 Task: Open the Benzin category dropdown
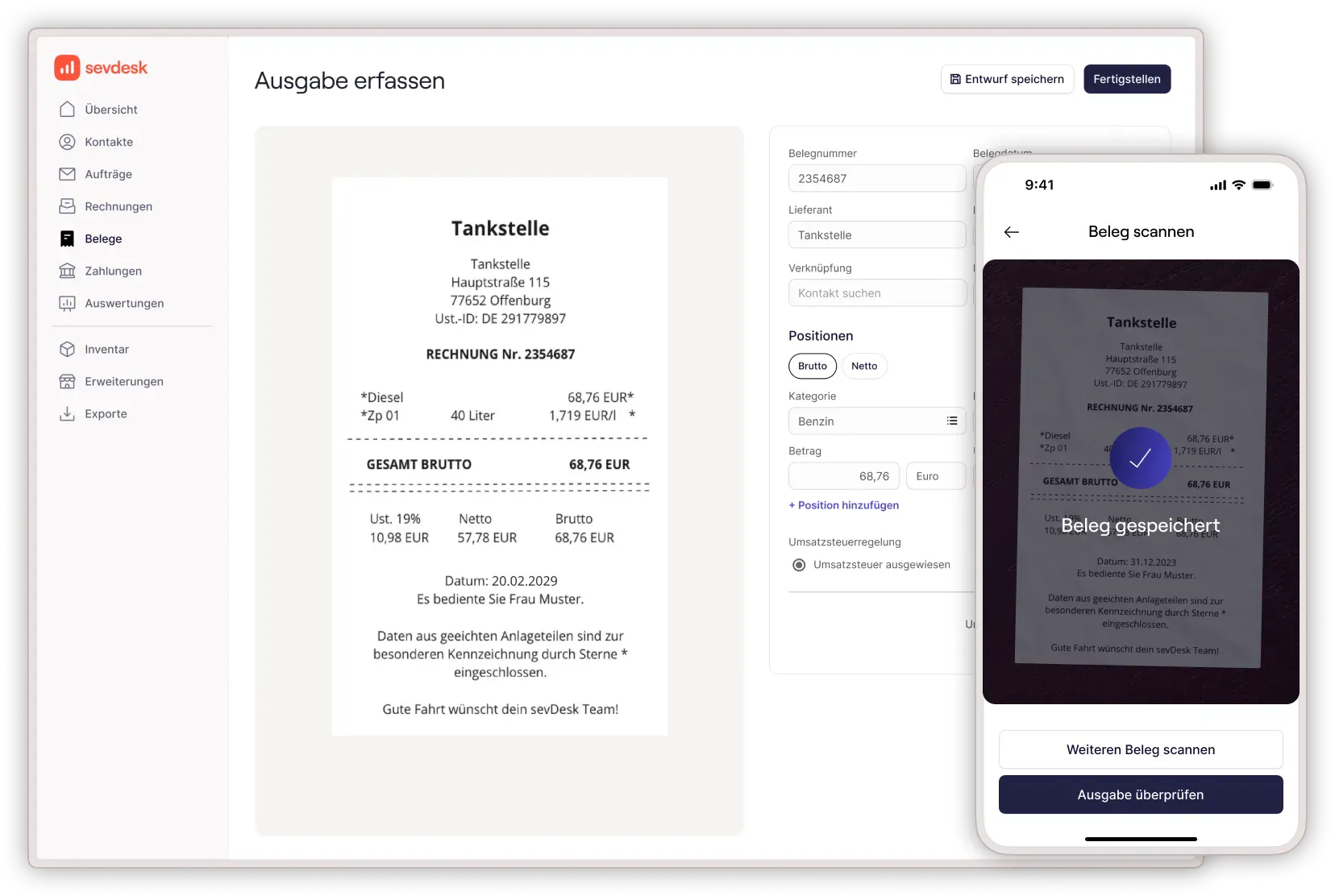pos(877,421)
